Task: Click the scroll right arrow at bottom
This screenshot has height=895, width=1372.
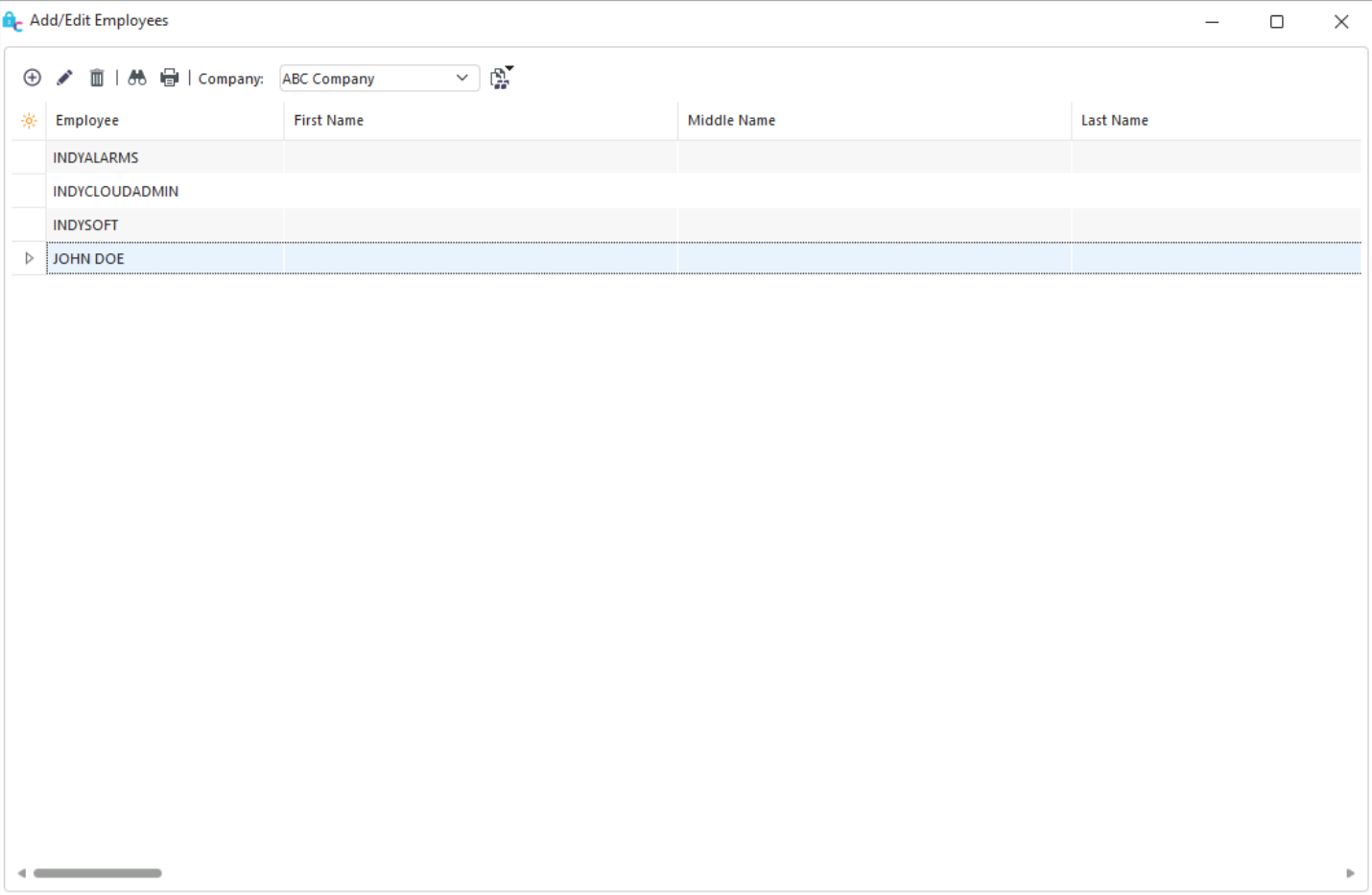Action: (x=1350, y=873)
